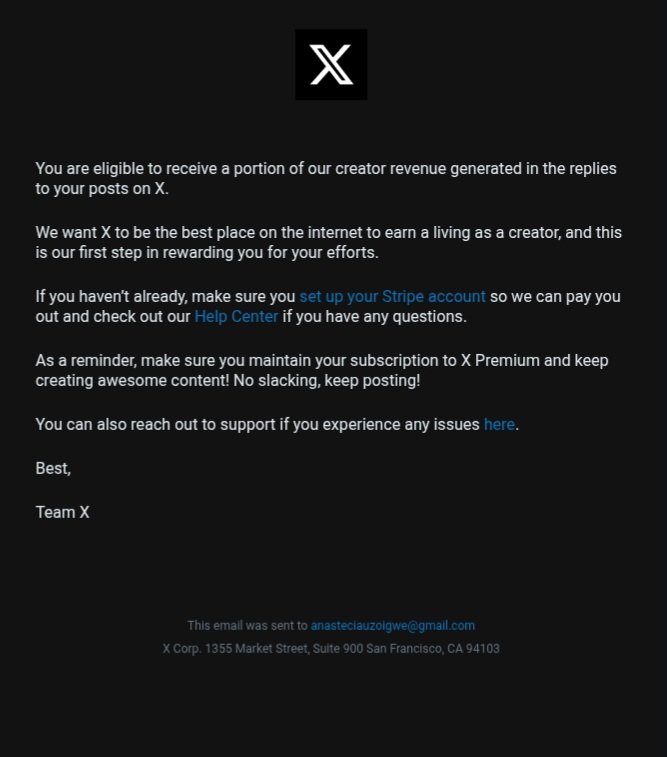Click the words "X Premium" in the reminder
This screenshot has height=757, width=667.
pos(500,361)
